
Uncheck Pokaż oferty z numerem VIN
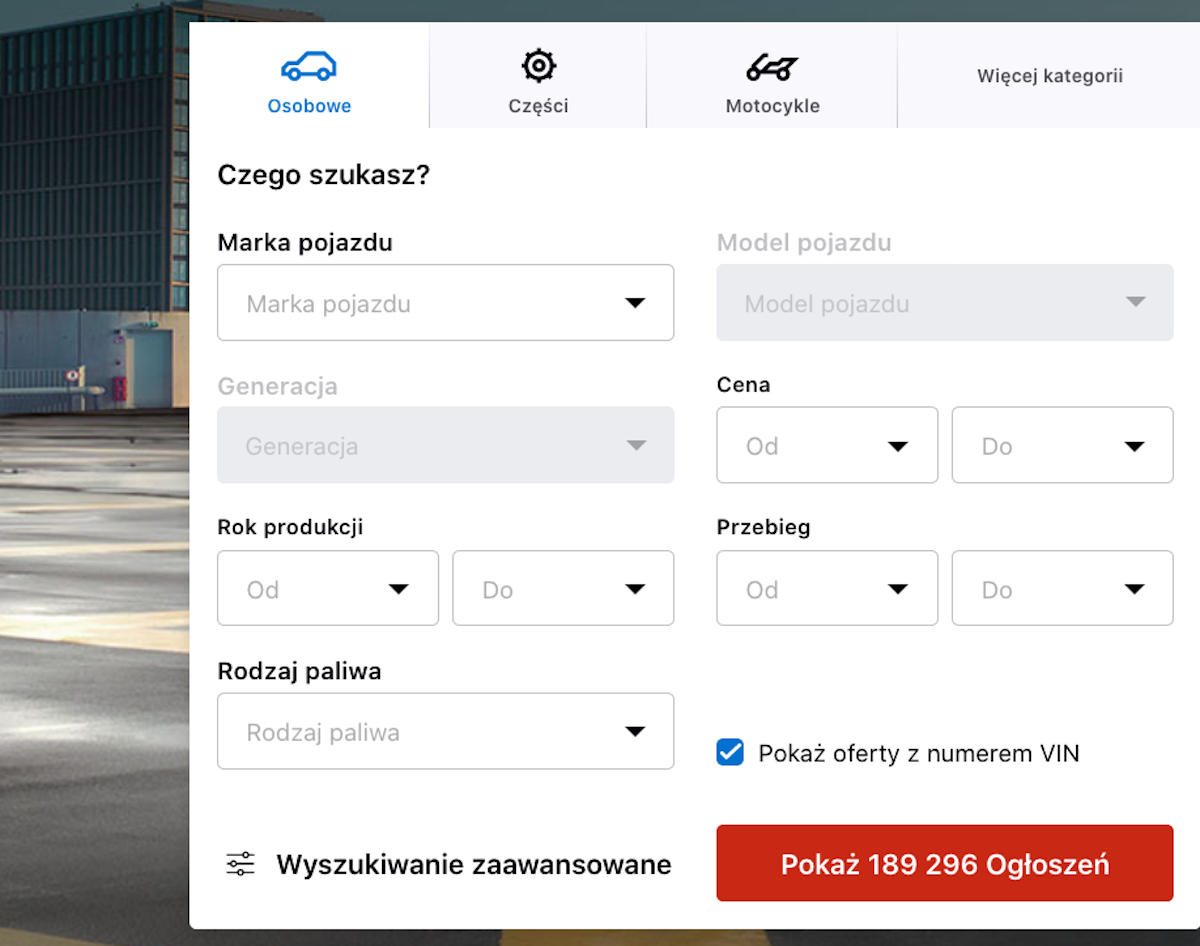click(x=731, y=753)
